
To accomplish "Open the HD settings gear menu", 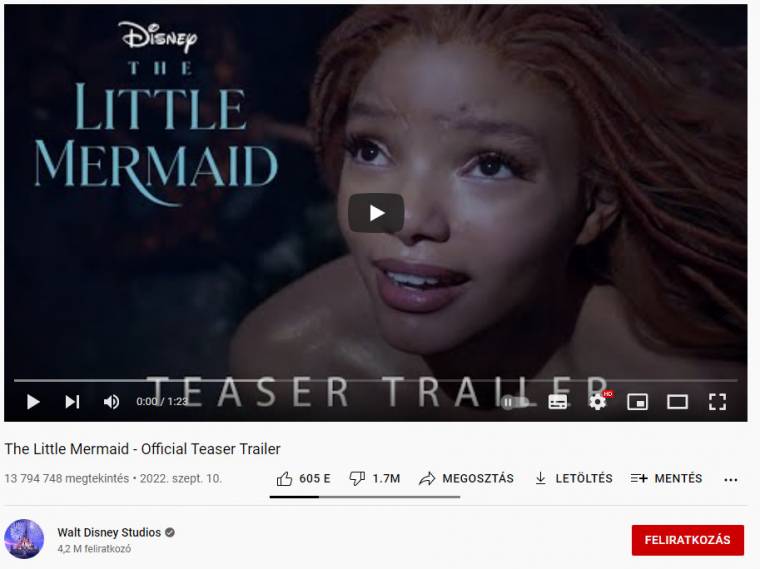I will pos(598,402).
